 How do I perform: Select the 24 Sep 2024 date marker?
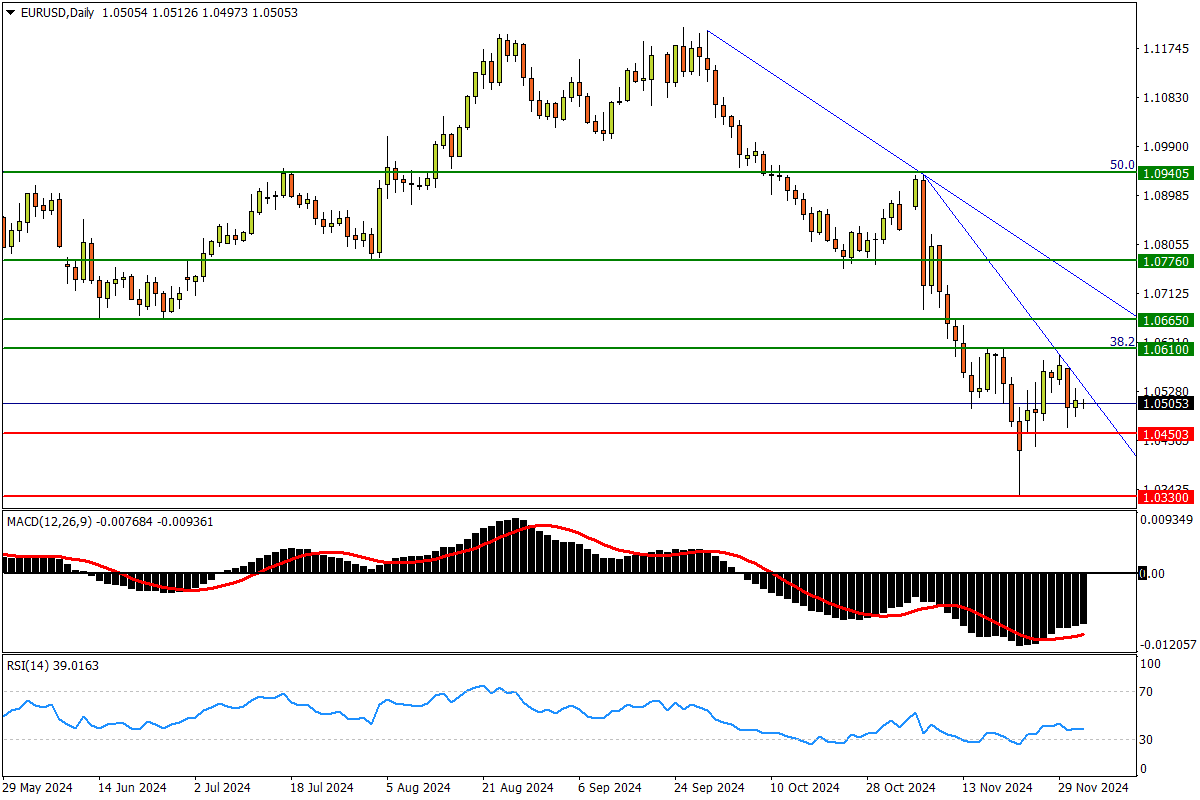coord(709,788)
